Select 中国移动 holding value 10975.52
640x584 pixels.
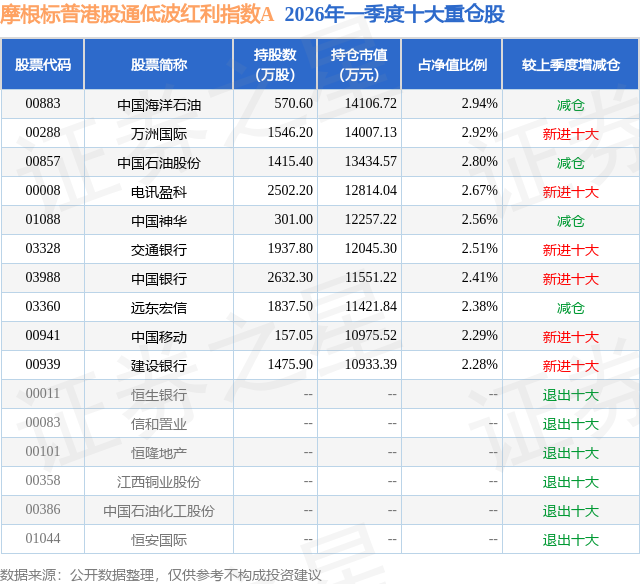tap(371, 335)
